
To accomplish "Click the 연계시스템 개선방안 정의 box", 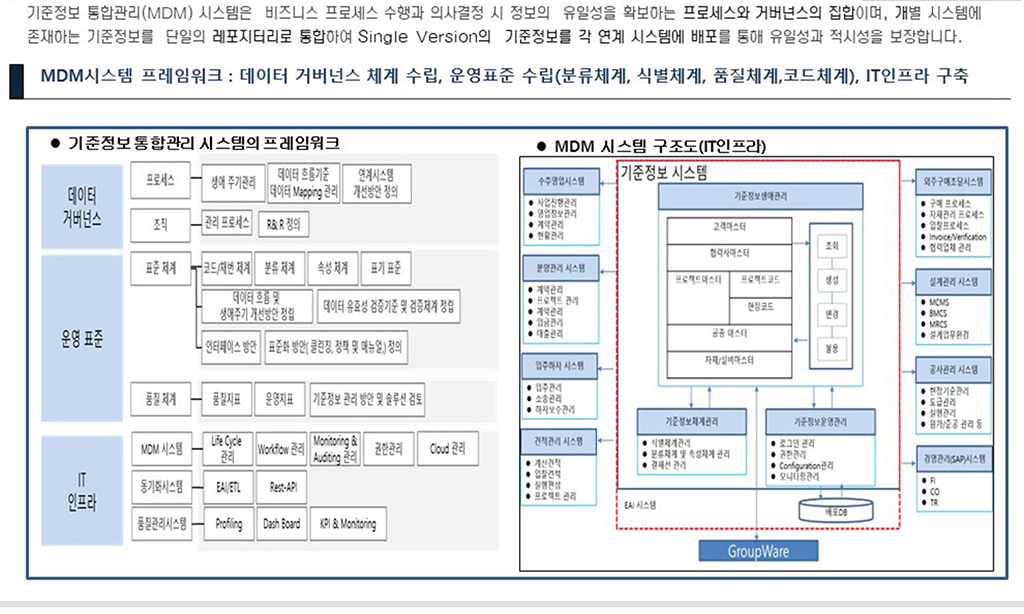I will point(377,184).
